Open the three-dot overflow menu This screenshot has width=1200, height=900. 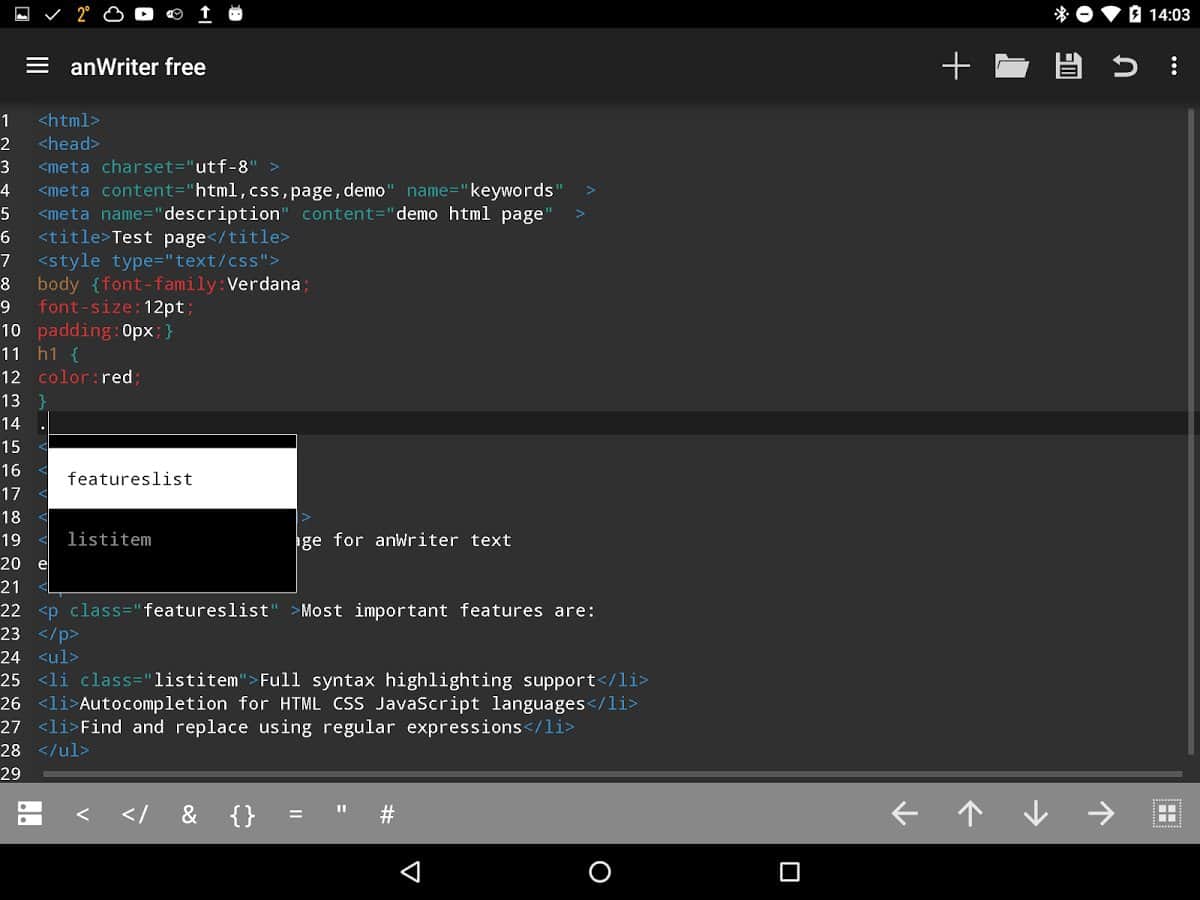pyautogui.click(x=1173, y=67)
